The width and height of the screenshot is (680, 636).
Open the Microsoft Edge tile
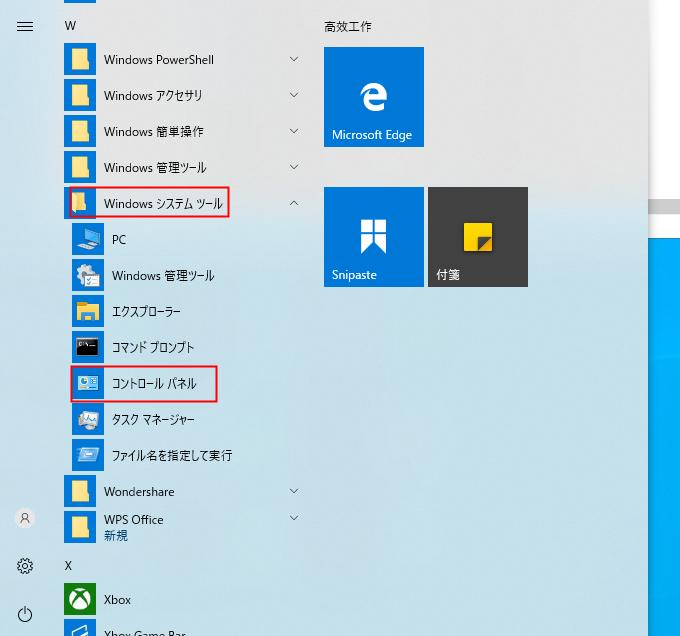[374, 97]
